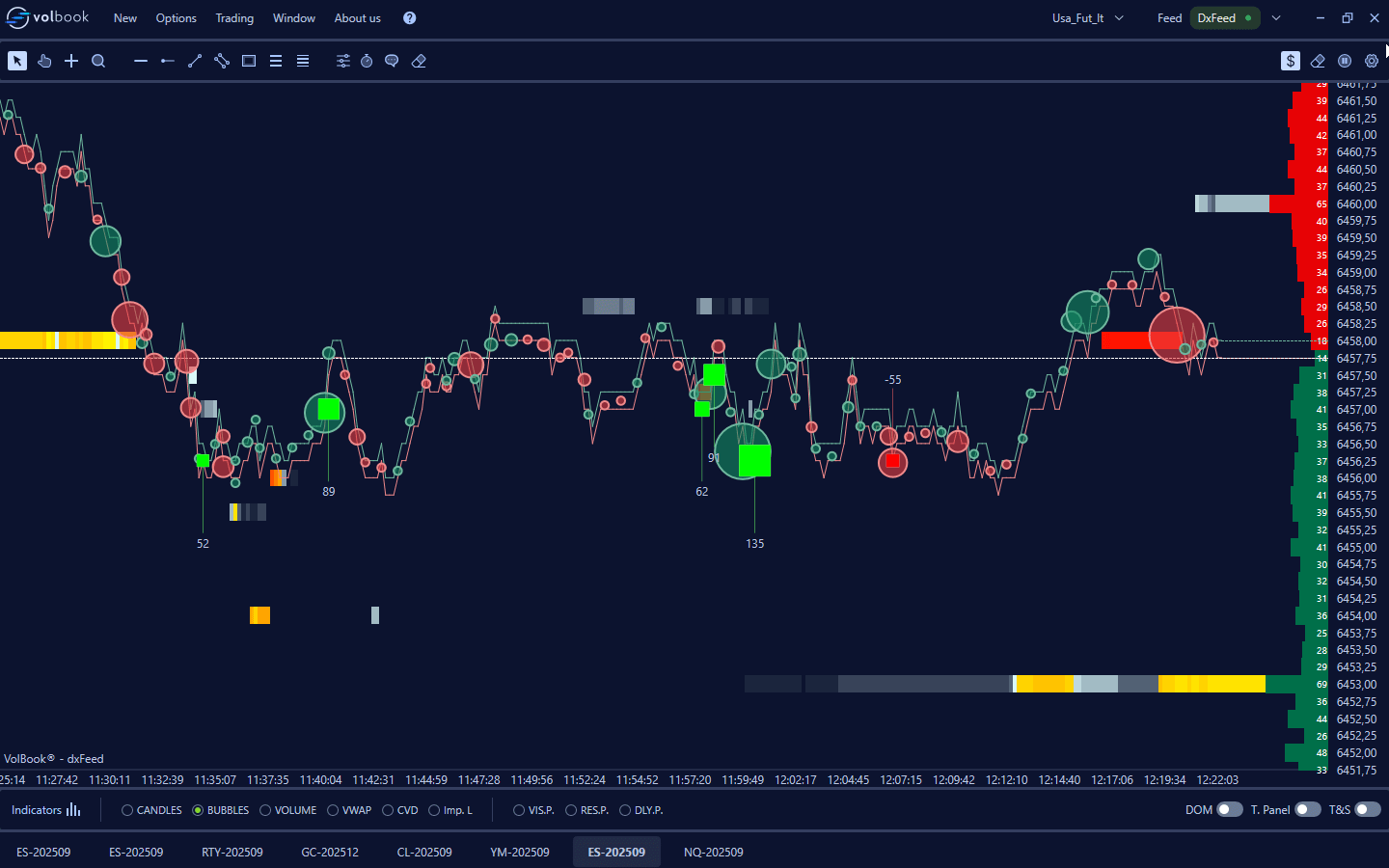The image size is (1389, 868).
Task: Open the Feed selection dropdown arrow
Action: coord(1276,18)
